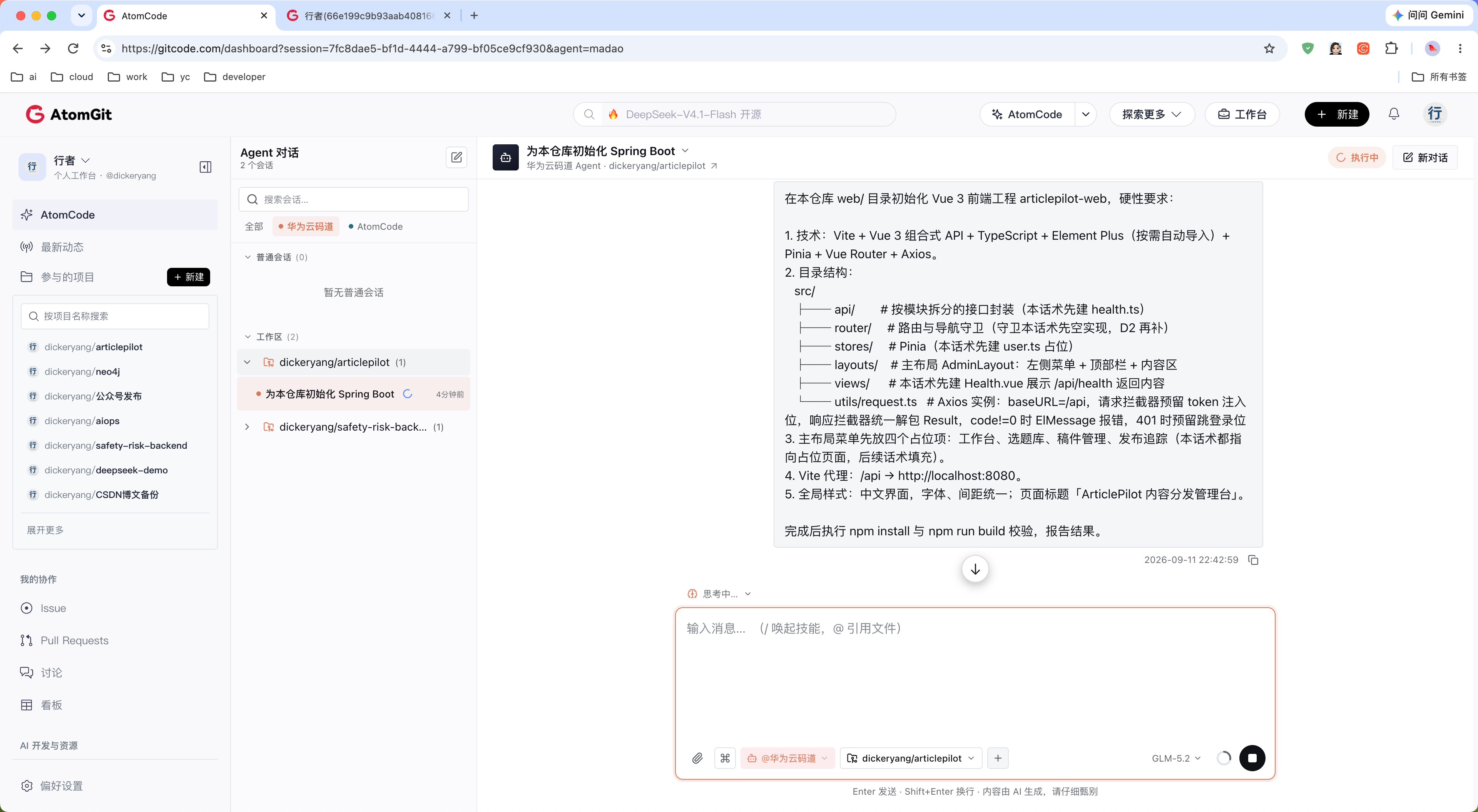Click 展开更多 to show more projects
The height and width of the screenshot is (812, 1478).
[x=45, y=530]
